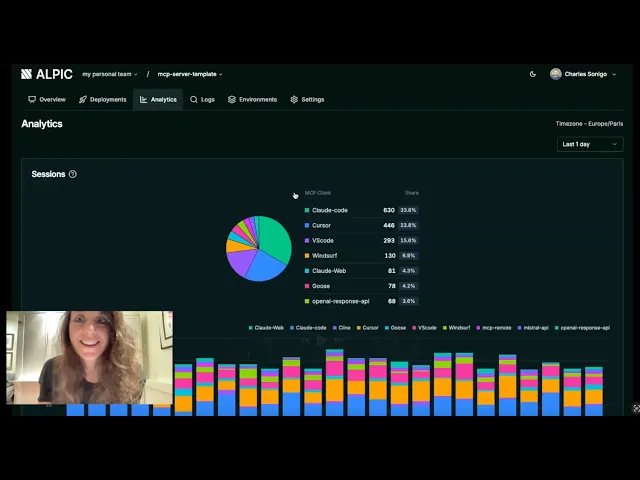Click Environments layers icon
Viewport: 640px width, 480px height.
click(232, 100)
